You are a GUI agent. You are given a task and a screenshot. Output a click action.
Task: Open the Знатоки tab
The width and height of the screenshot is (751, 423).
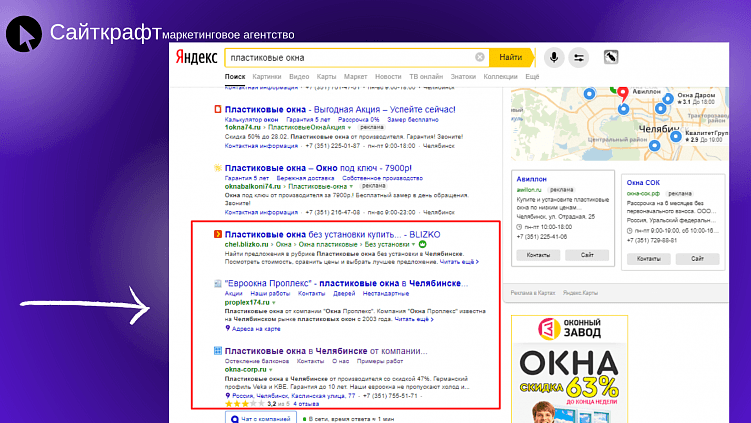(x=463, y=77)
